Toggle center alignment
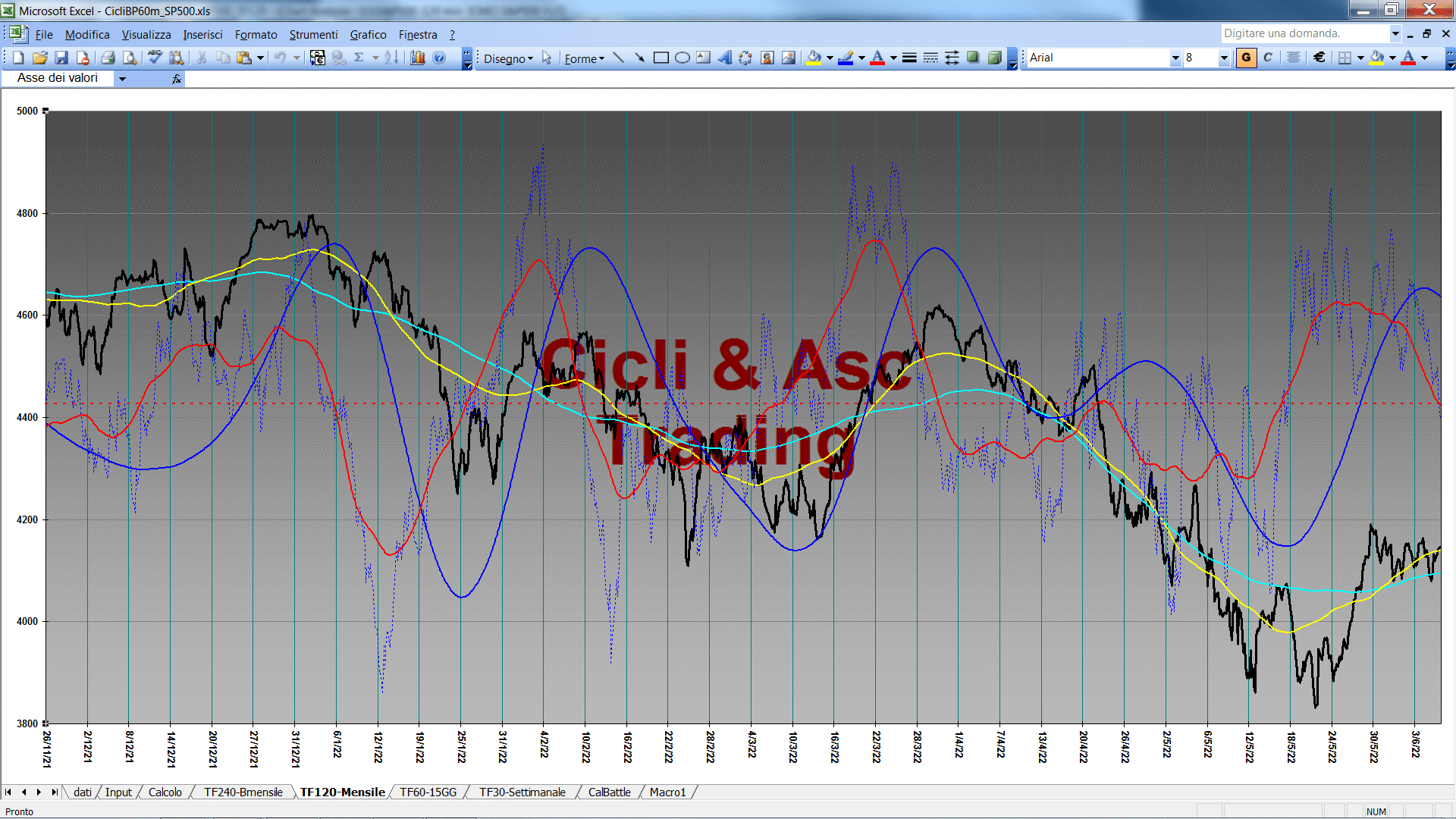Screen dimensions: 1456x819 (x=1294, y=58)
